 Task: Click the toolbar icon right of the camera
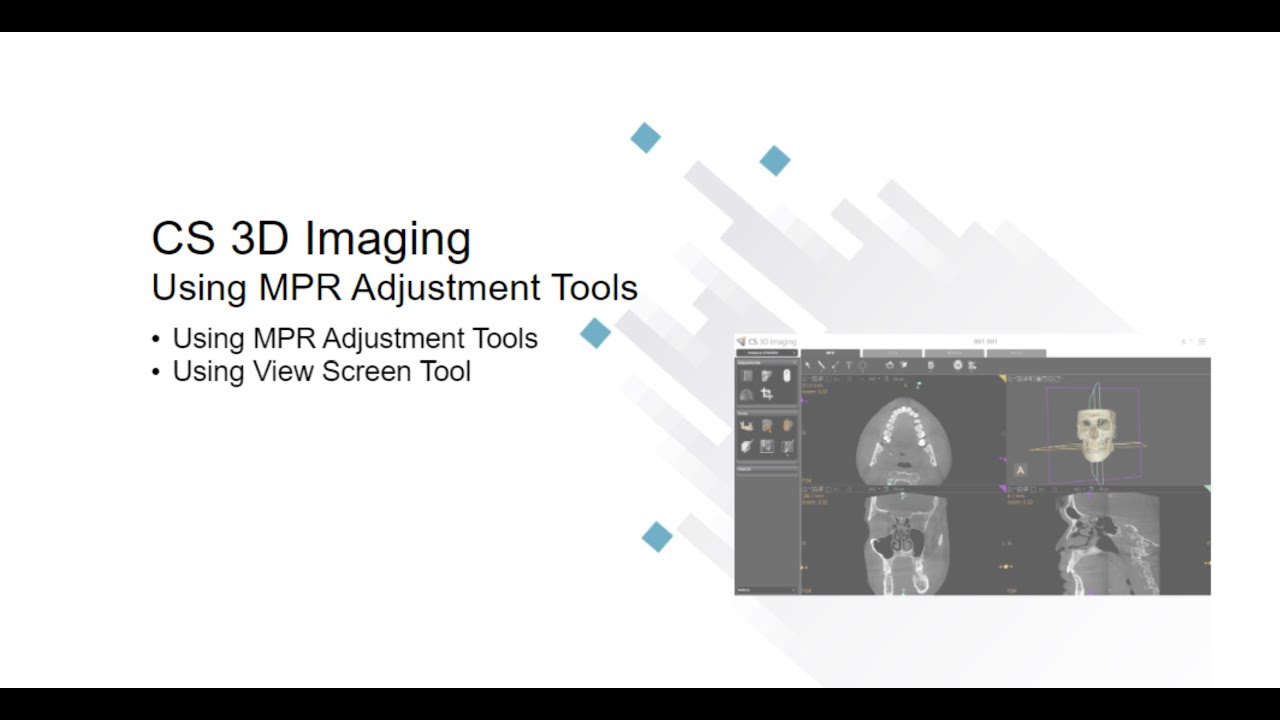(904, 365)
